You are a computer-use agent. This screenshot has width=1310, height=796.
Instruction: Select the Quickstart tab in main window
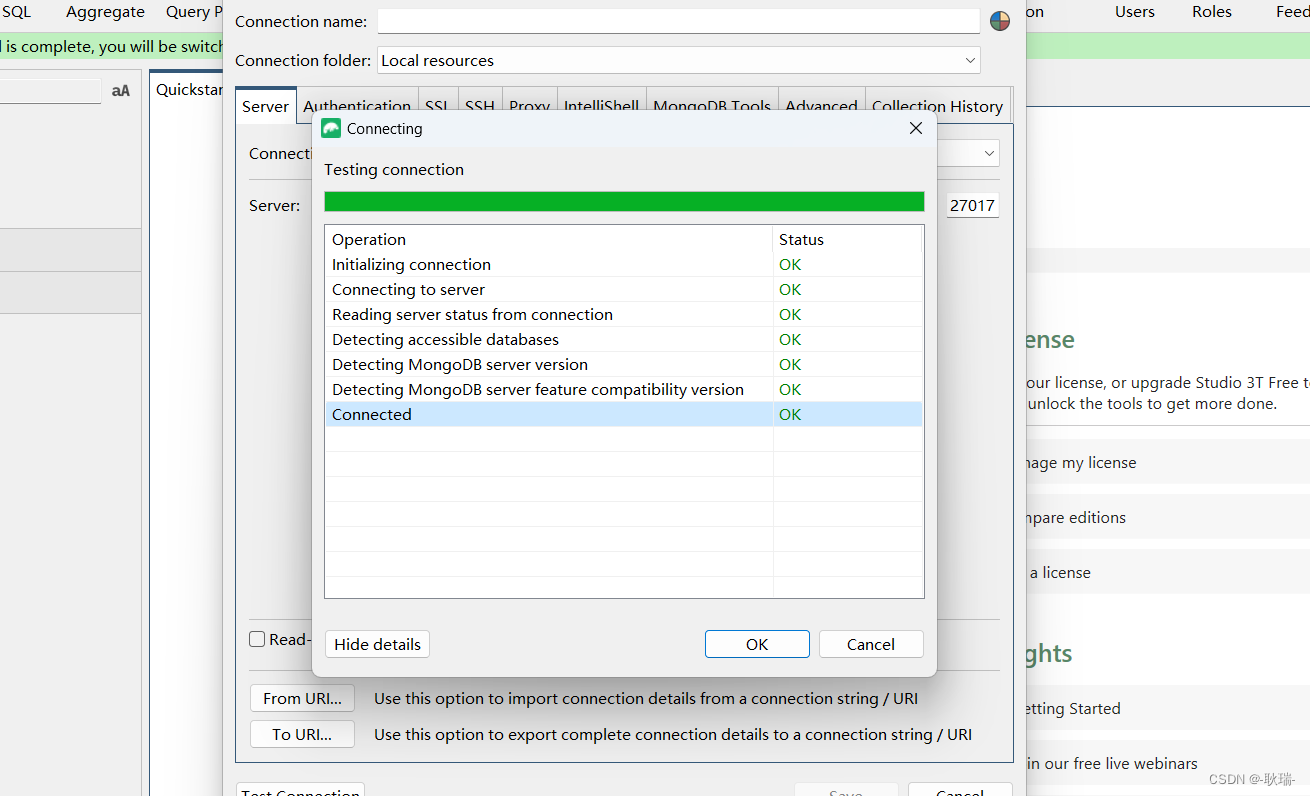(187, 89)
